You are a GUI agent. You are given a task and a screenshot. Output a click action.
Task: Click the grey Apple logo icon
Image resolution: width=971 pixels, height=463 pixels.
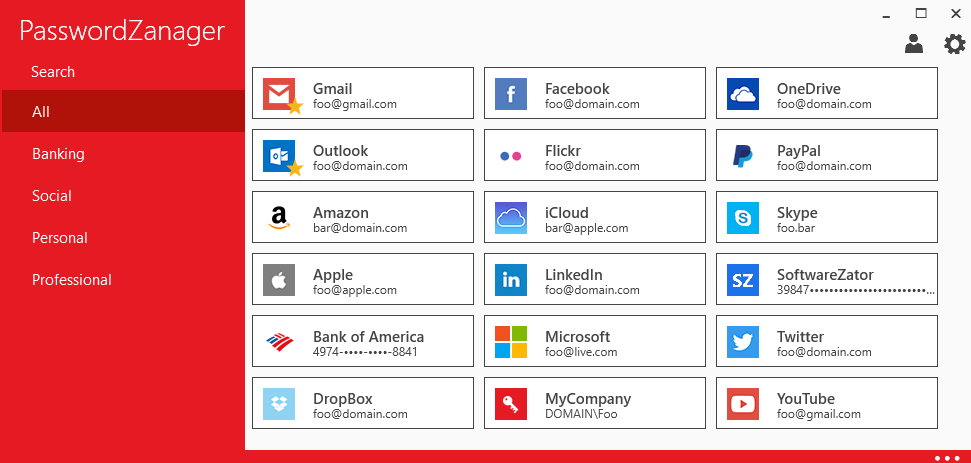279,280
